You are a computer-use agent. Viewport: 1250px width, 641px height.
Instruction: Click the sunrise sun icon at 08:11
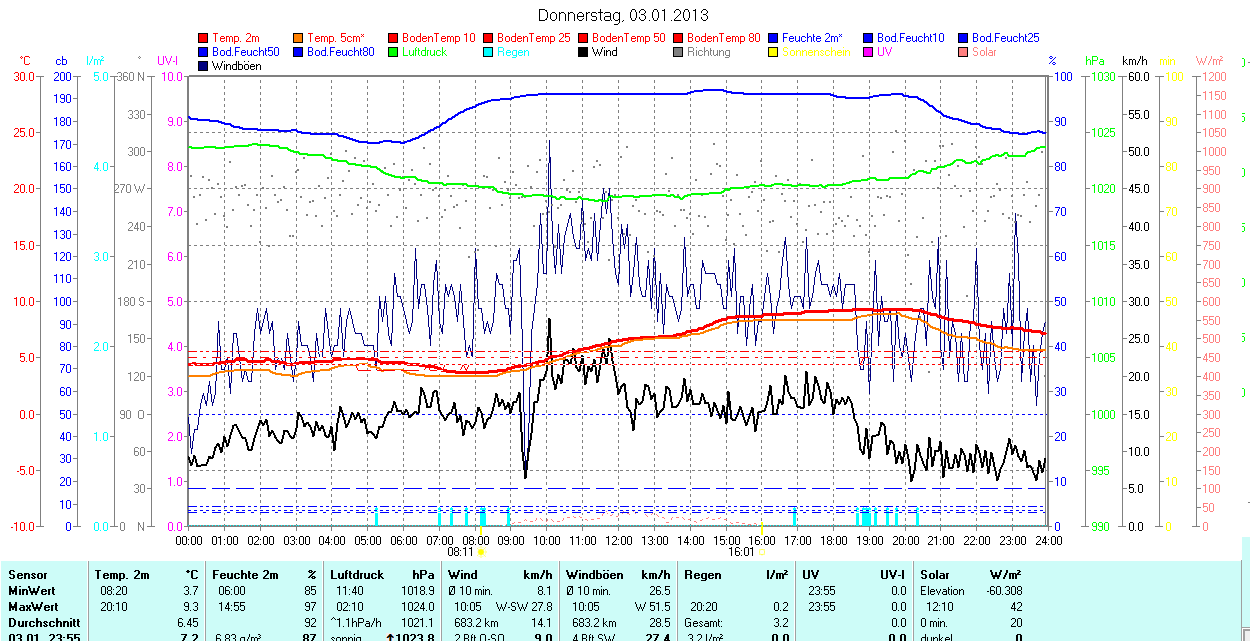coord(481,551)
